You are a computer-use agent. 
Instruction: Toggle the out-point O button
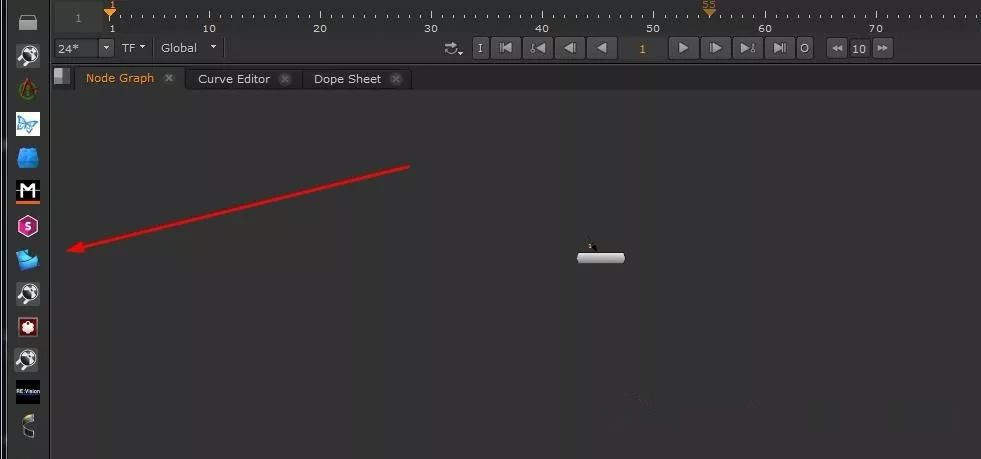(805, 48)
